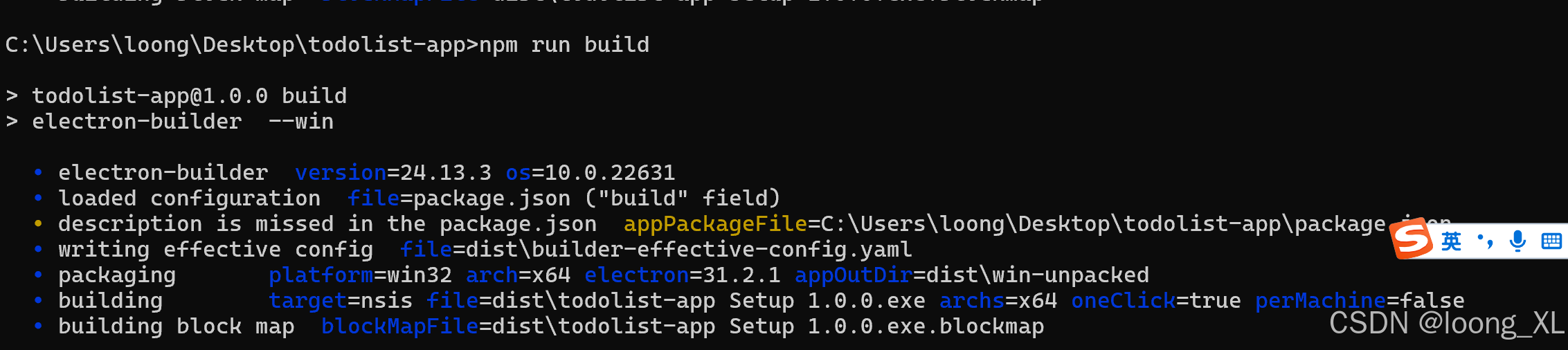The height and width of the screenshot is (350, 1568).
Task: Click the yellow "appPackageFile" warning label
Action: [715, 224]
